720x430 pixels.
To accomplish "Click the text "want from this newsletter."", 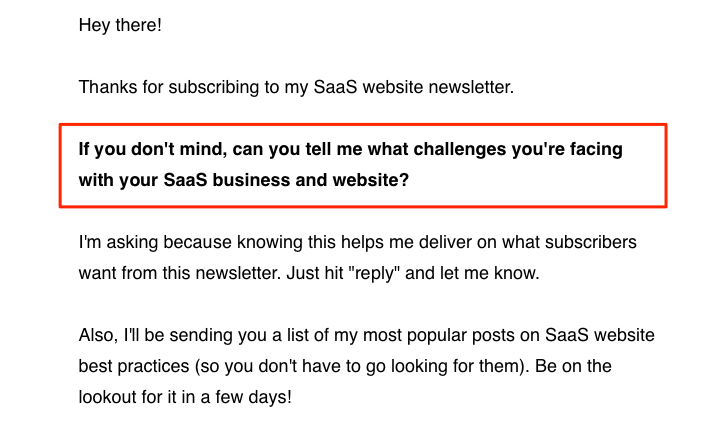I will pos(180,273).
